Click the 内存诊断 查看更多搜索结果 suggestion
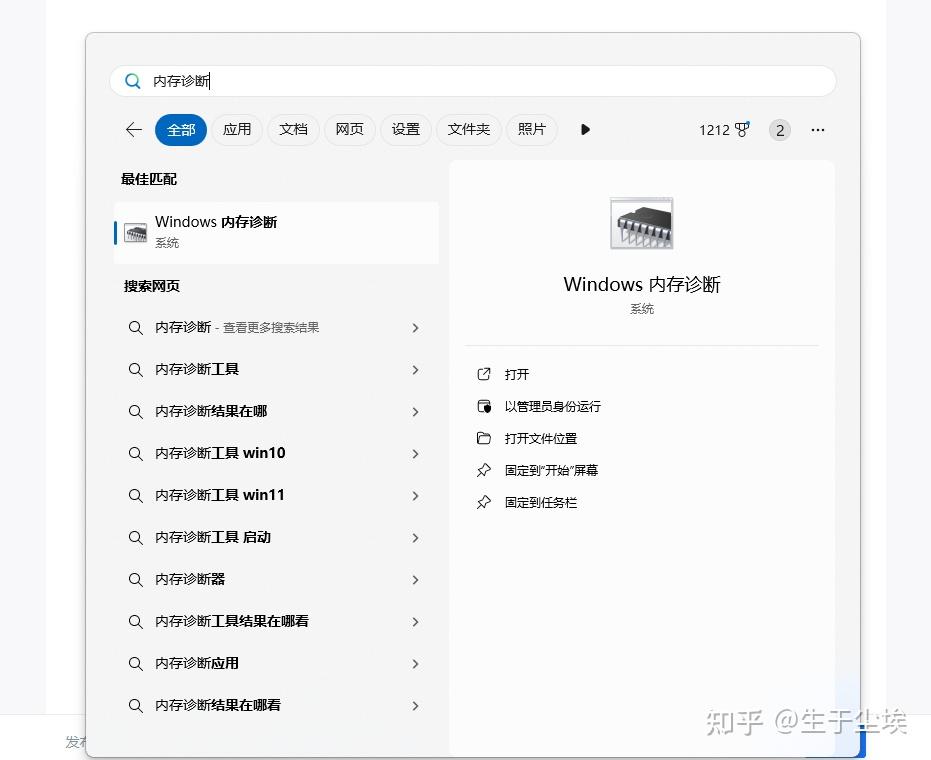Screen dimensions: 931x760 click(277, 328)
